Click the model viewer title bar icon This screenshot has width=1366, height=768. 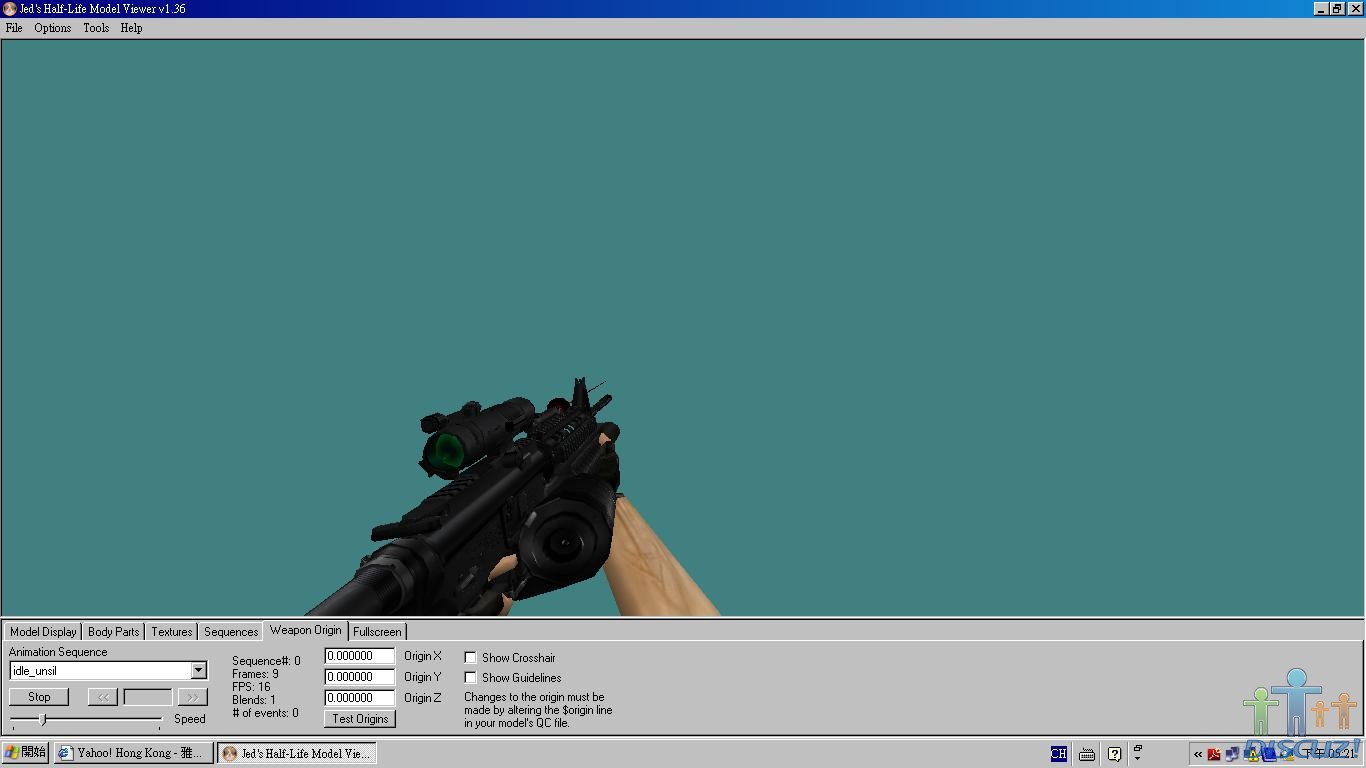pyautogui.click(x=10, y=9)
